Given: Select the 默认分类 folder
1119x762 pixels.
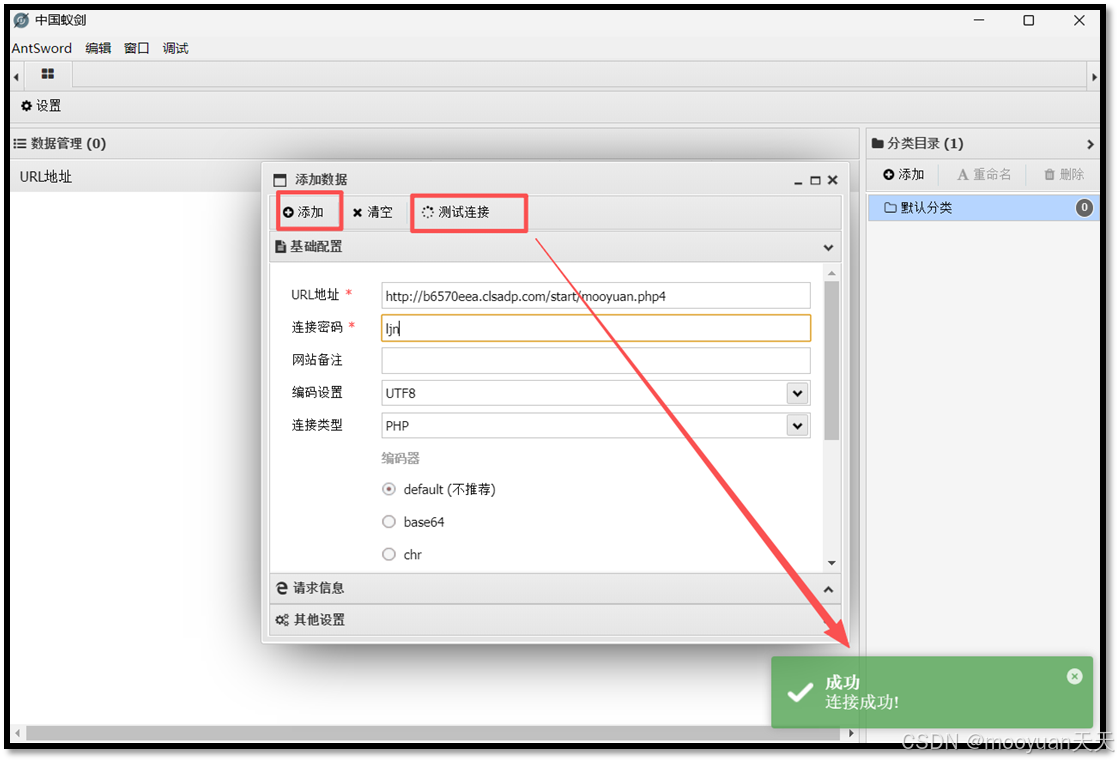Looking at the screenshot, I should coord(983,208).
